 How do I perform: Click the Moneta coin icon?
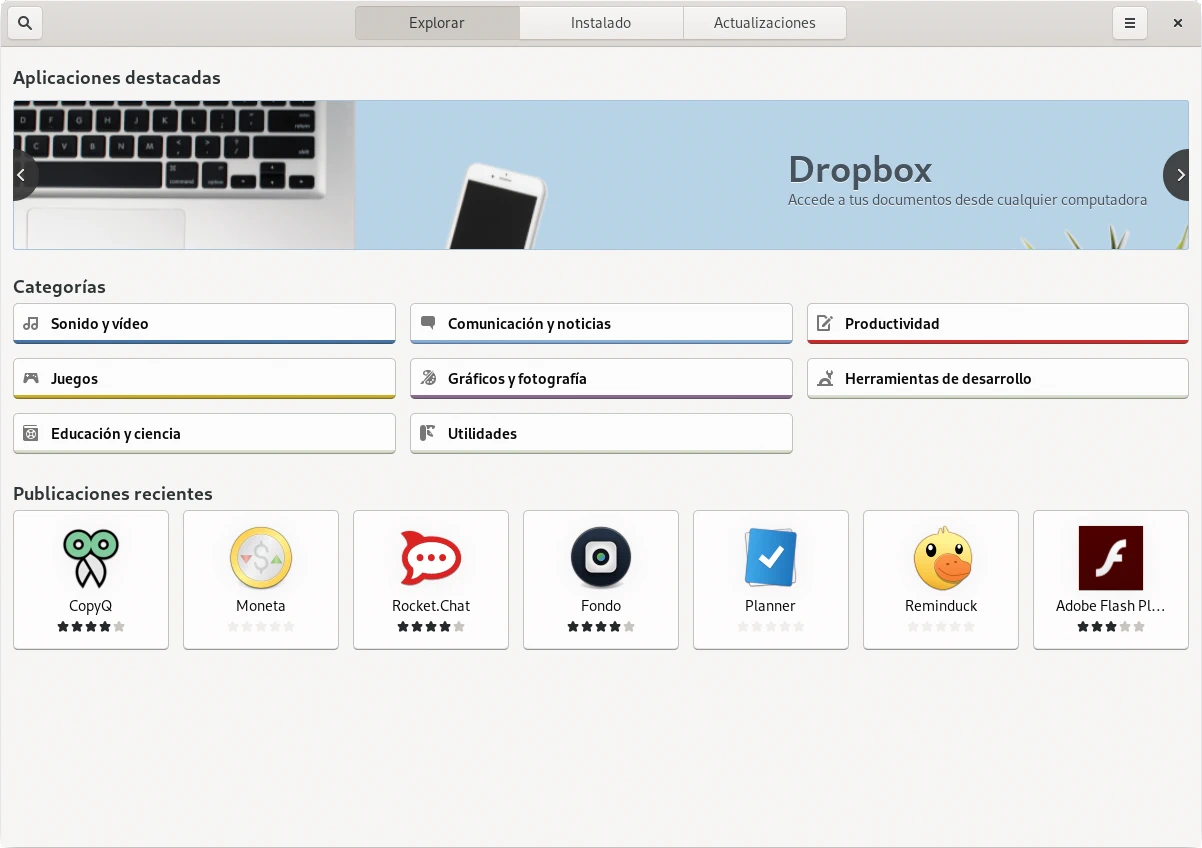click(261, 558)
